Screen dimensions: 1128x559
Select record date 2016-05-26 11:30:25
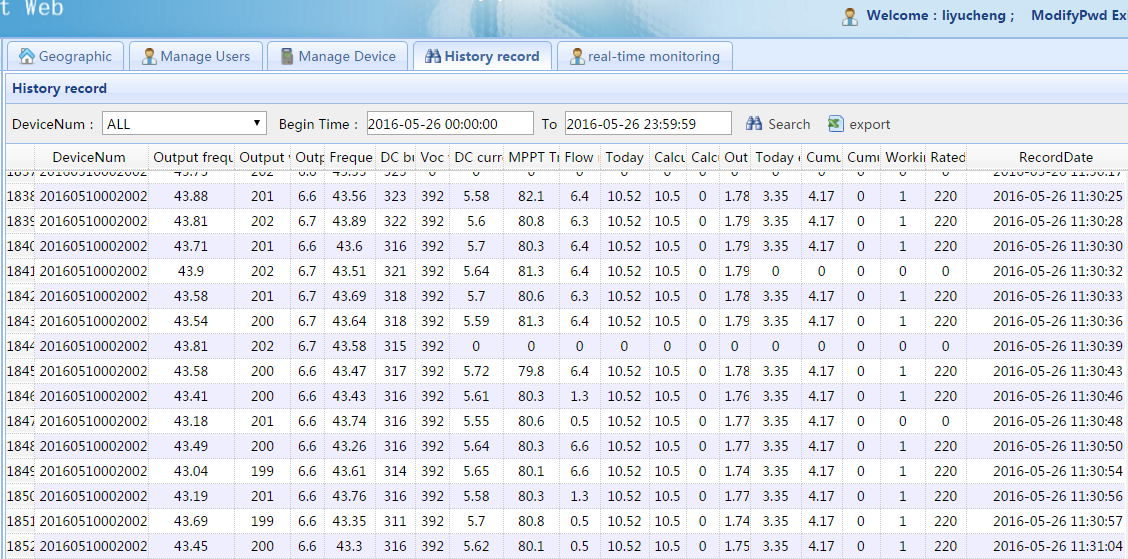click(x=1058, y=196)
